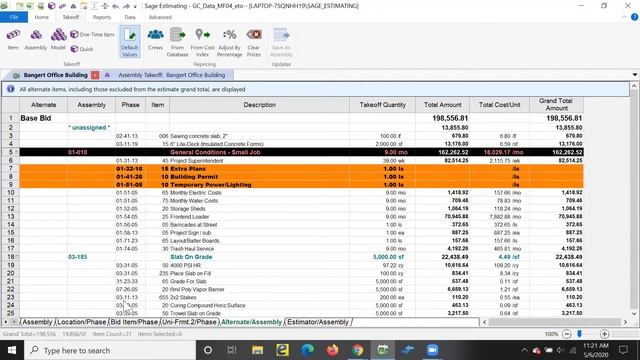Click the zoom in plus button
Image resolution: width=640 pixels, height=360 pixels.
click(x=604, y=334)
